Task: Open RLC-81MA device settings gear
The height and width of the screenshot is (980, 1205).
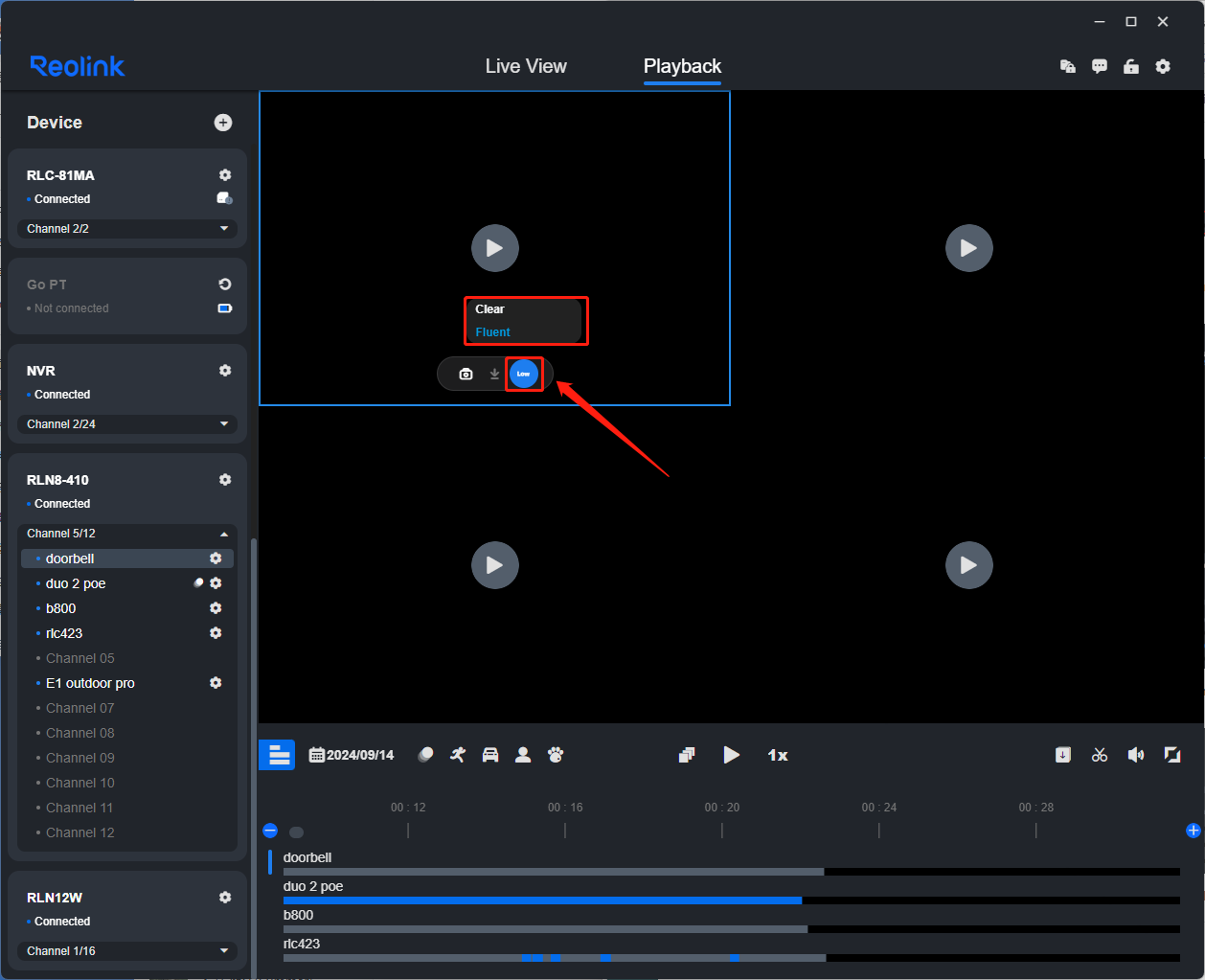Action: tap(225, 175)
